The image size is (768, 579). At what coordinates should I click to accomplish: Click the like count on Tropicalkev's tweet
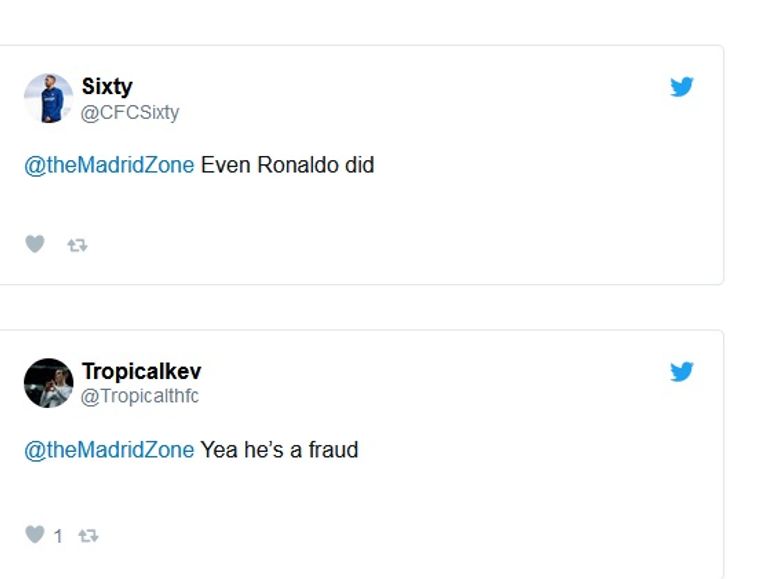tap(58, 536)
